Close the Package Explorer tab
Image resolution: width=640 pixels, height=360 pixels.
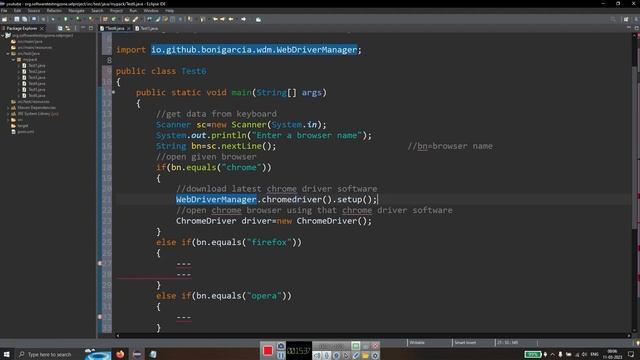point(42,28)
